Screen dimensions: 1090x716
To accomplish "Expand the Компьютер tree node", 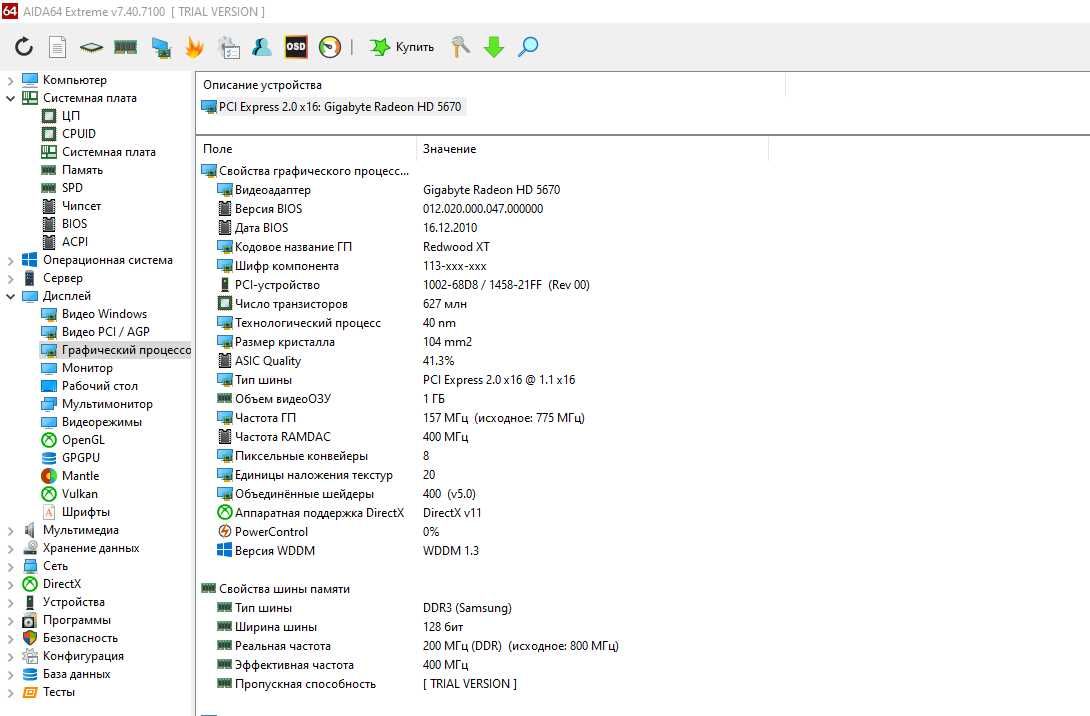I will [10, 81].
